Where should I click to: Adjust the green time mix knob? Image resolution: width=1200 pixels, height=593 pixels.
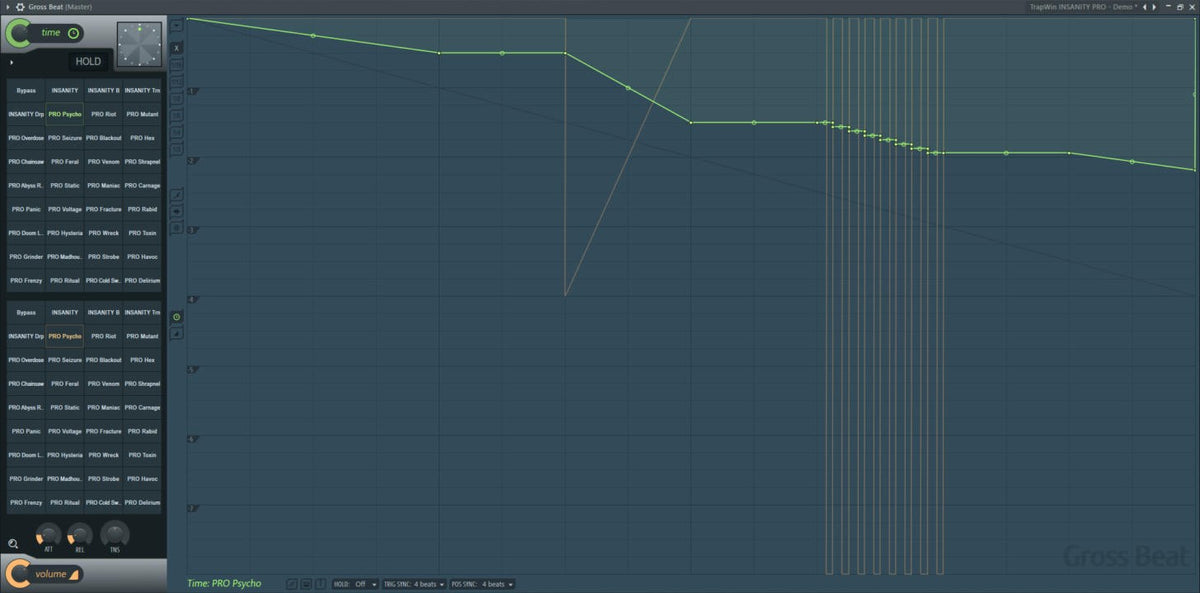click(x=18, y=34)
